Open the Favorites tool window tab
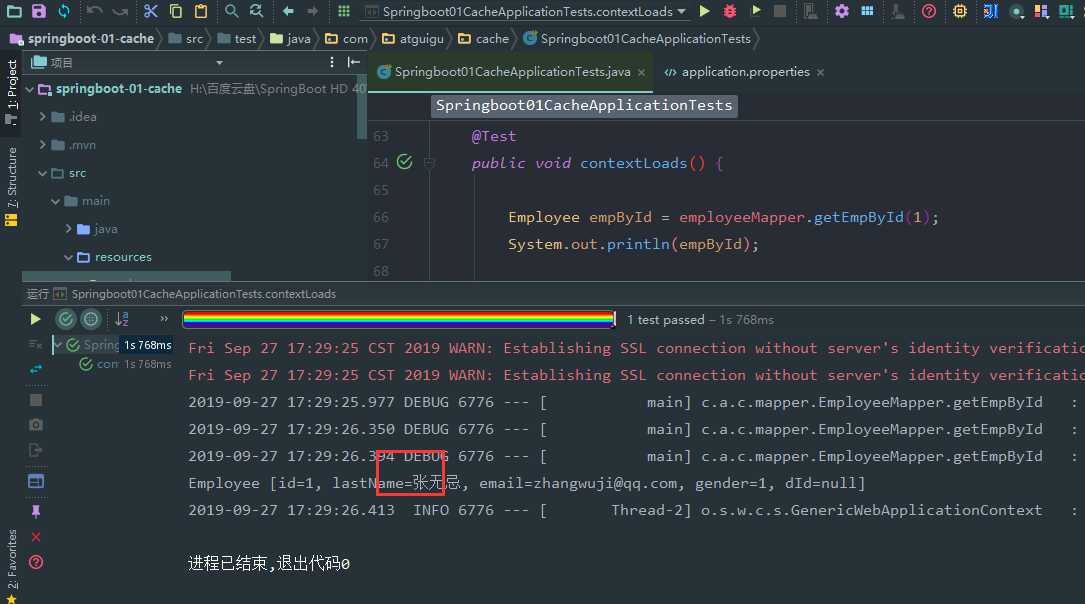Viewport: 1085px width, 604px height. coord(11,564)
